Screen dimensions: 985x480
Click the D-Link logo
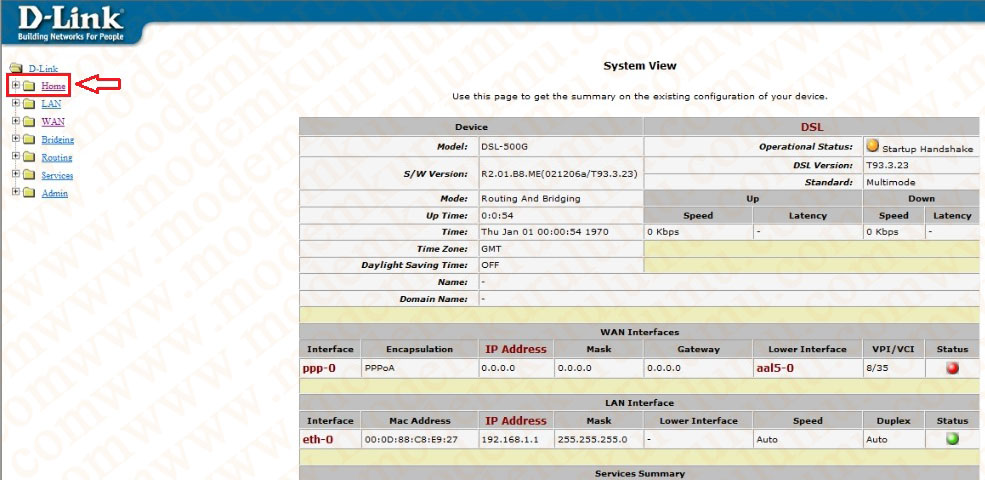70,23
